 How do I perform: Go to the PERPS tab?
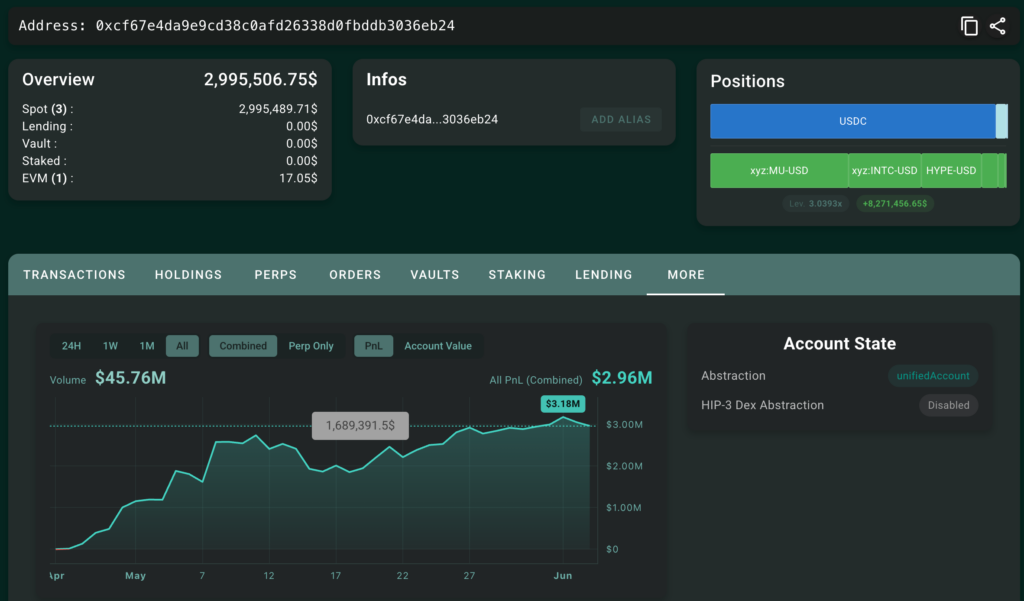(x=276, y=275)
